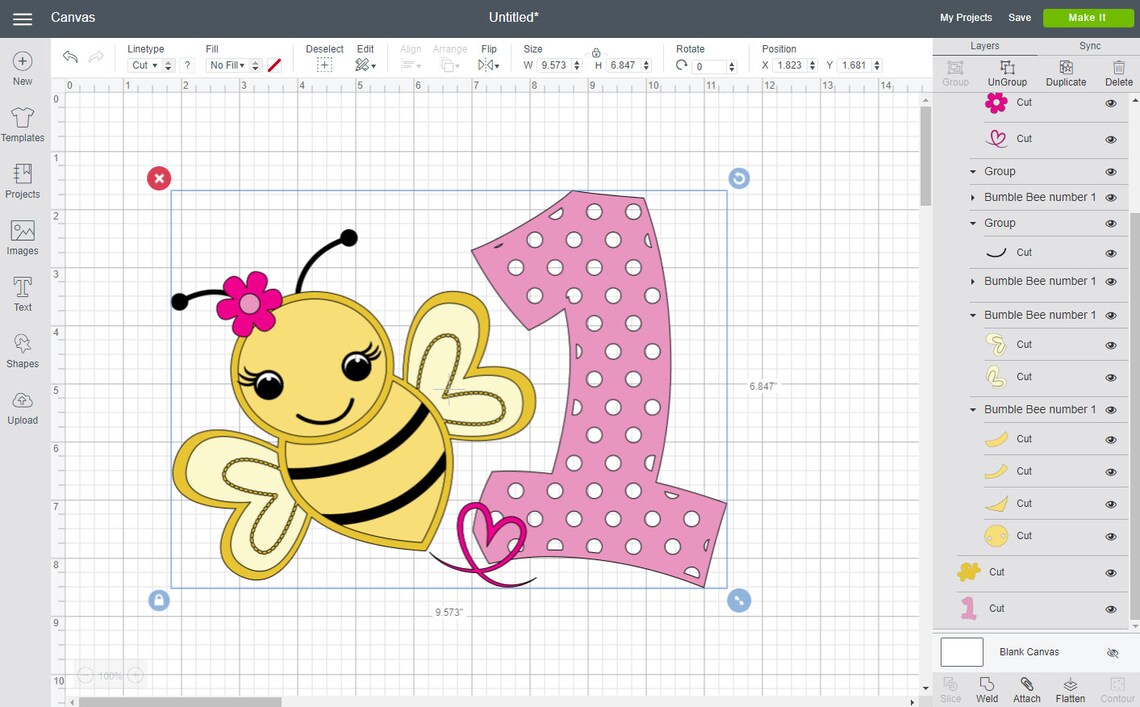Image resolution: width=1140 pixels, height=707 pixels.
Task: Hide the pink flower Cut layer
Action: coord(1111,103)
